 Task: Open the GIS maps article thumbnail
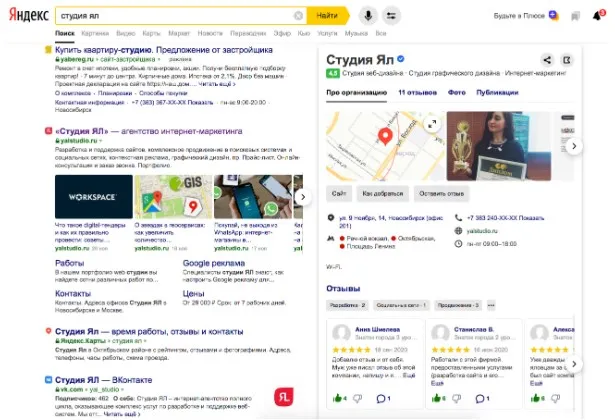pos(173,196)
